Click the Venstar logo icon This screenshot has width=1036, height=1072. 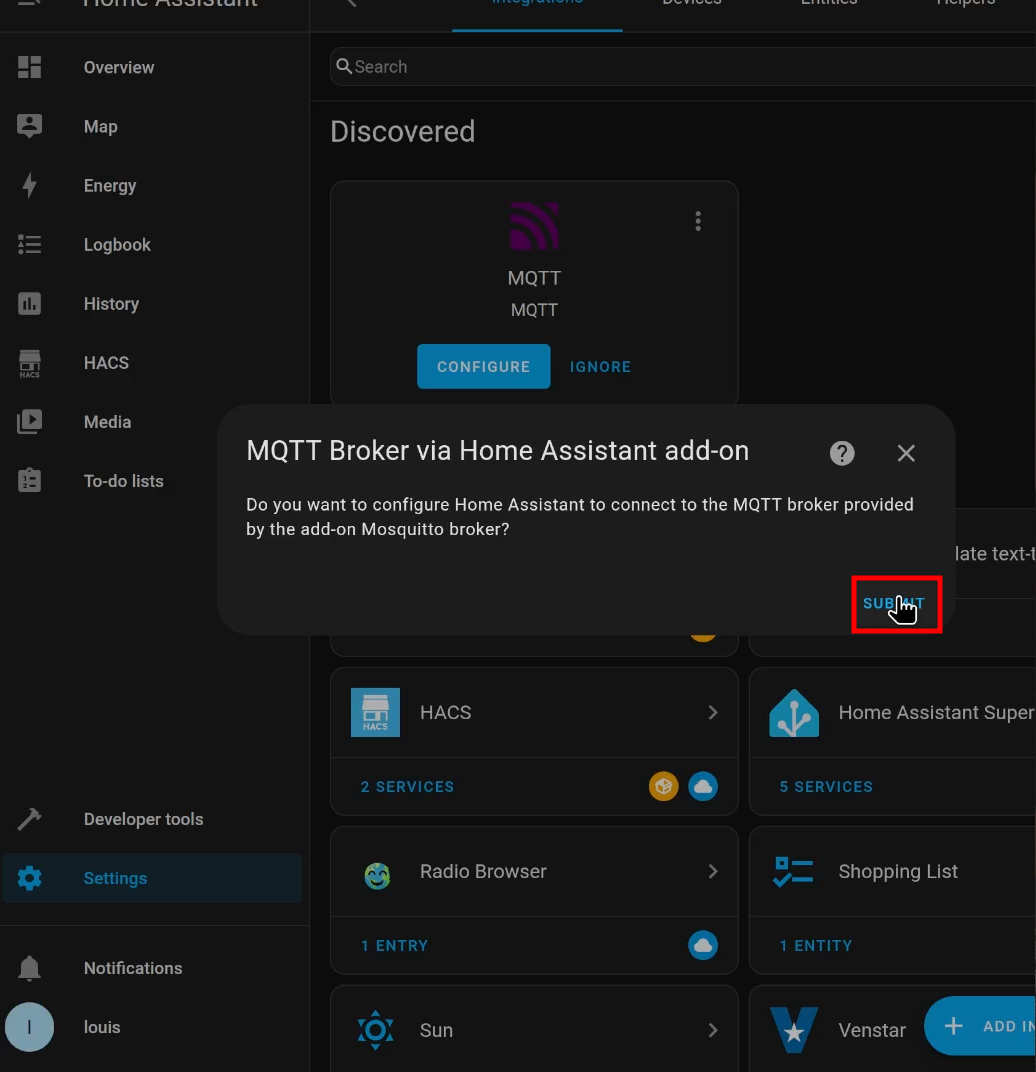tap(794, 1030)
